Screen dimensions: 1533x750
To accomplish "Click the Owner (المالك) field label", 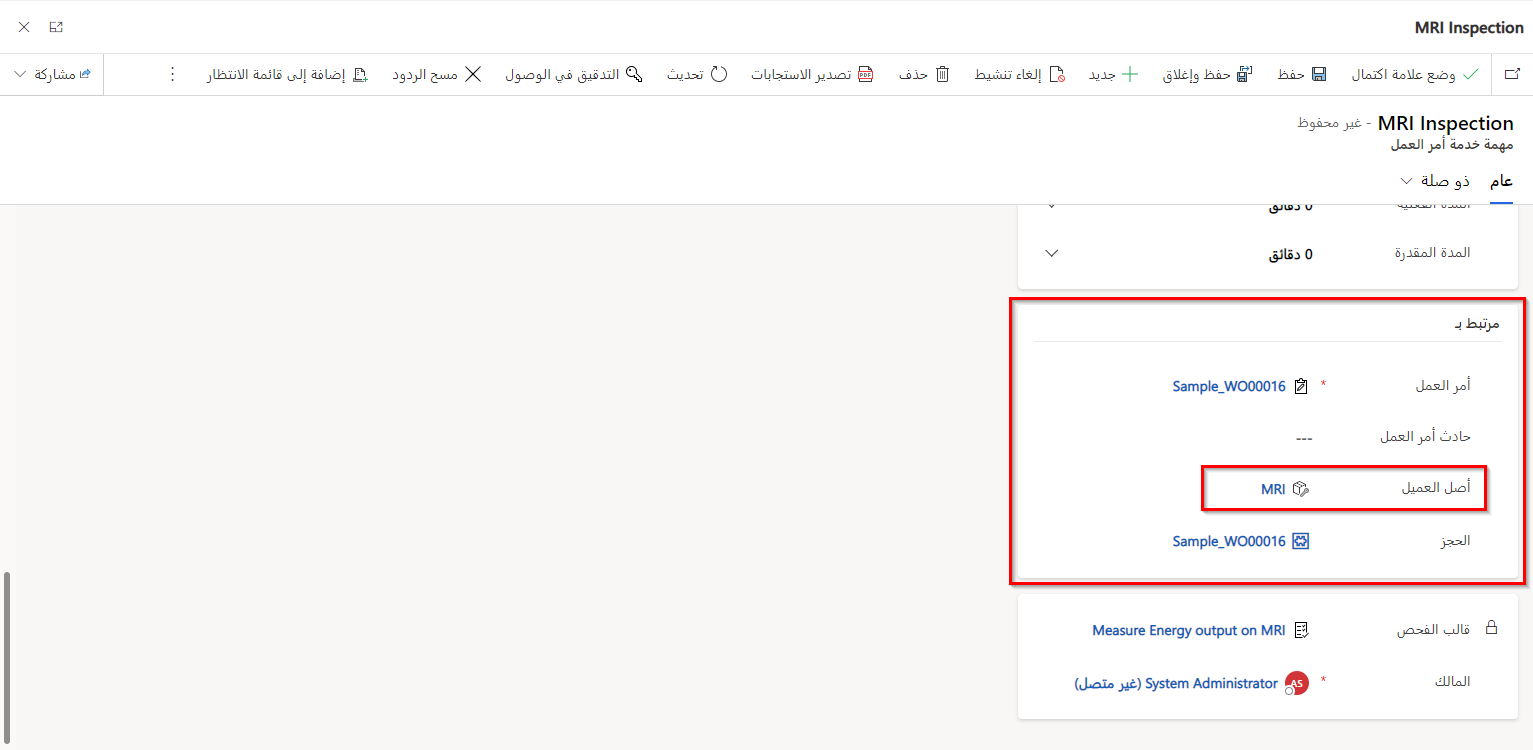I will tap(1453, 682).
